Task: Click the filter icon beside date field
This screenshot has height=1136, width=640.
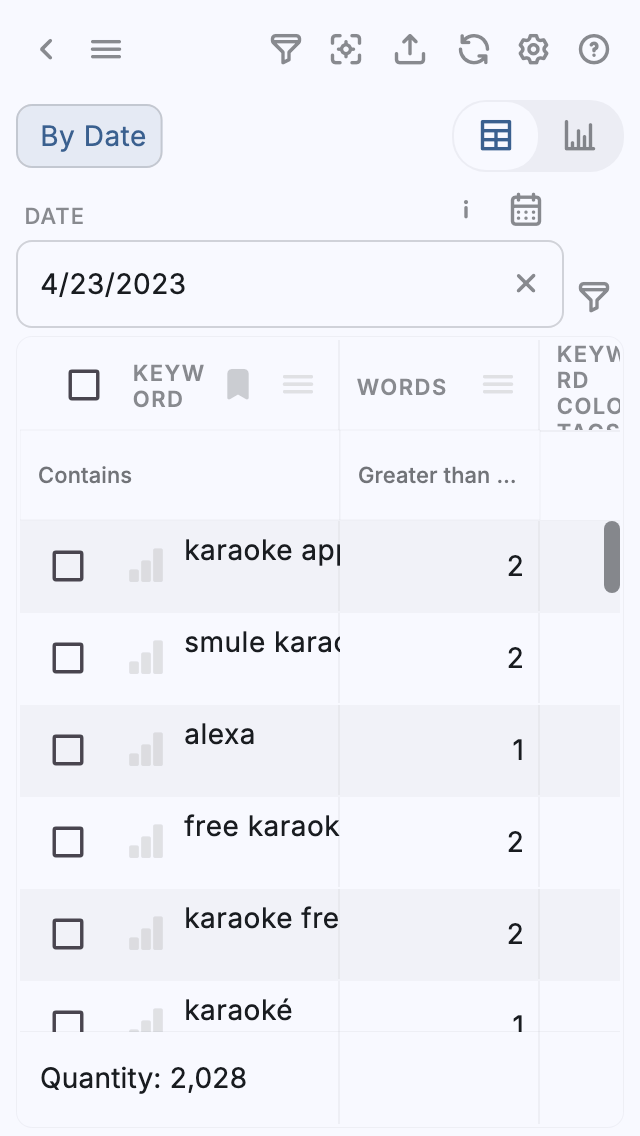Action: pyautogui.click(x=594, y=296)
